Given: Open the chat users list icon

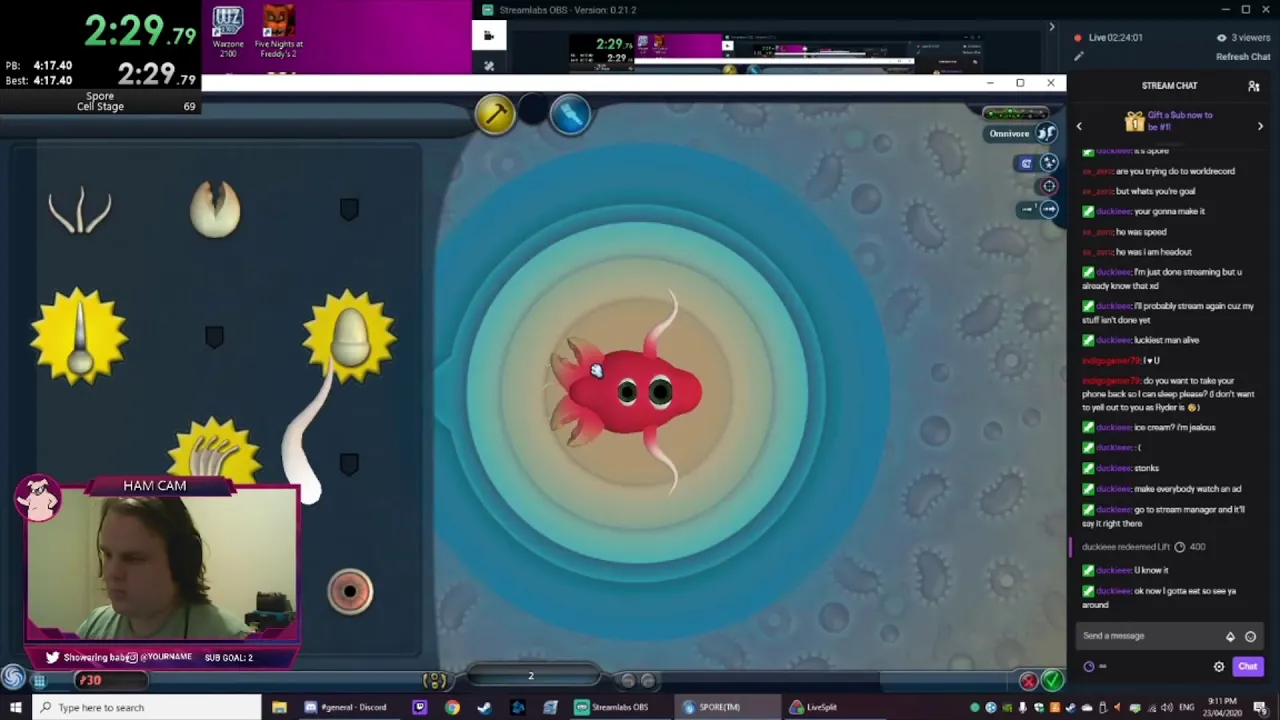Looking at the screenshot, I should [x=1254, y=86].
